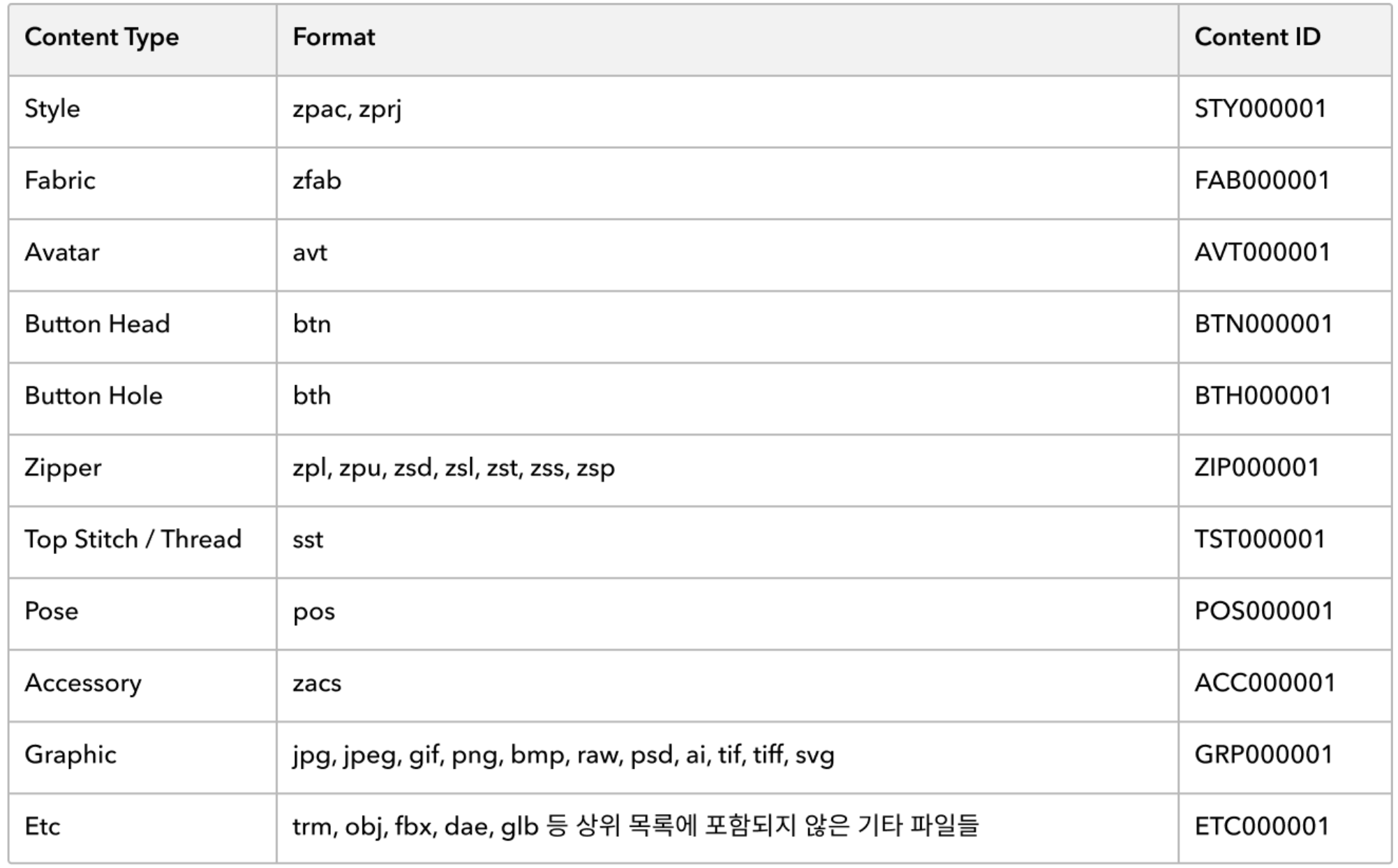
Task: Select the ETC000001 content ID
Action: [1261, 827]
